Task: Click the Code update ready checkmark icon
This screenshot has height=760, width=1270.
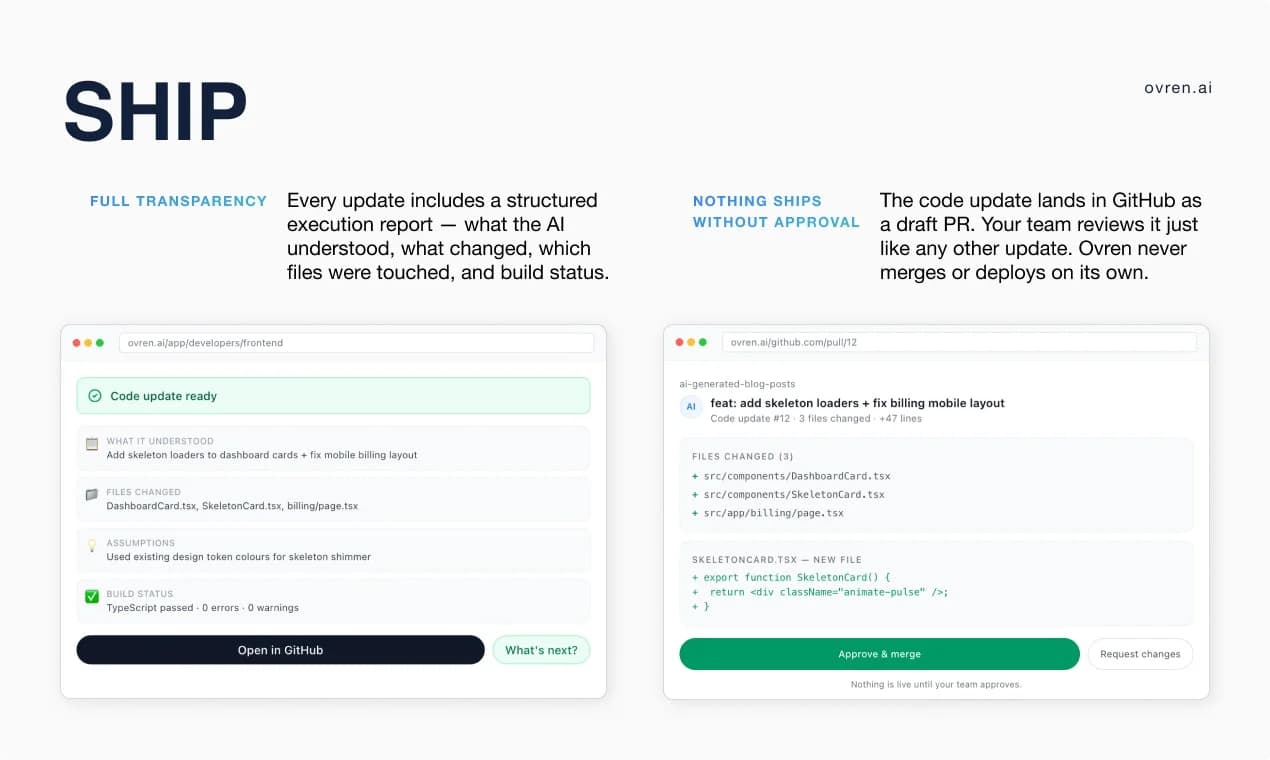Action: (95, 396)
